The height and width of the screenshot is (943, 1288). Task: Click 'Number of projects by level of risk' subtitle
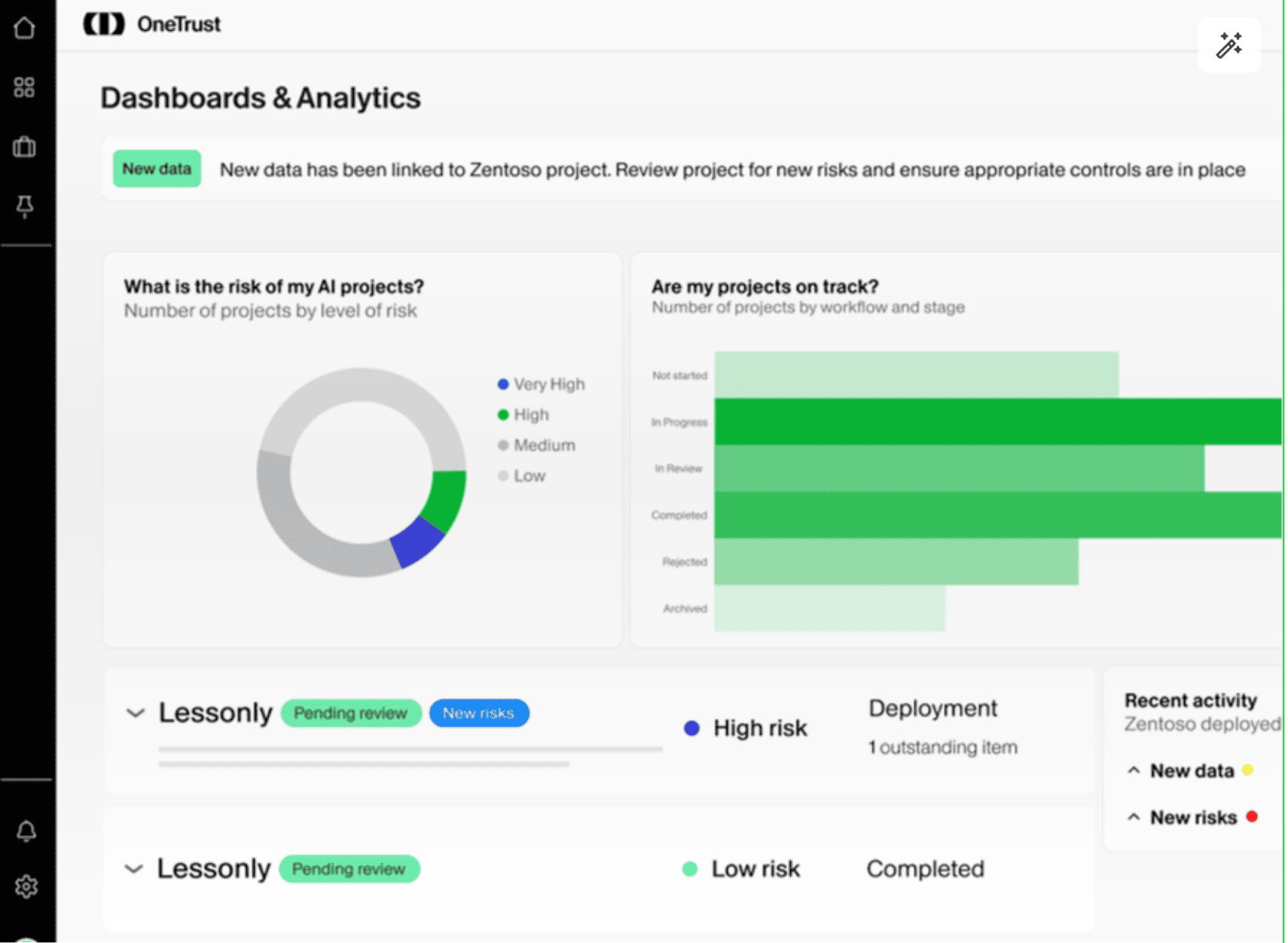pos(270,311)
